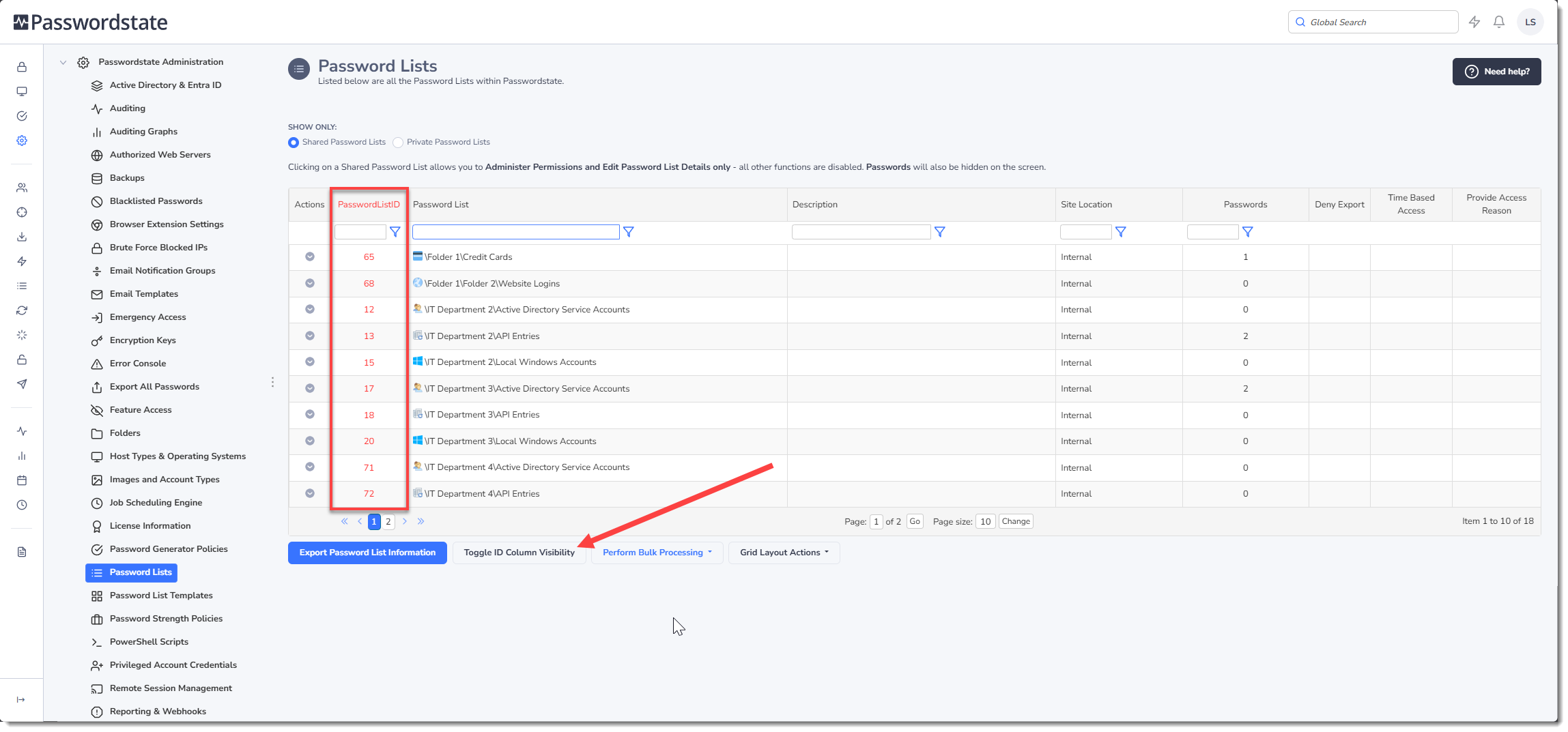Viewport: 1568px width, 732px height.
Task: Open actions menu for list ID 12
Action: [310, 309]
